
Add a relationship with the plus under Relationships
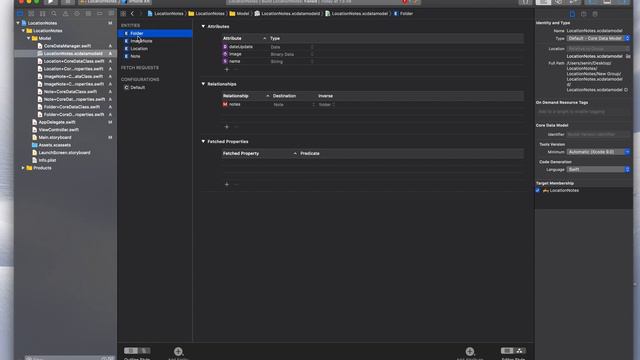[x=227, y=127]
